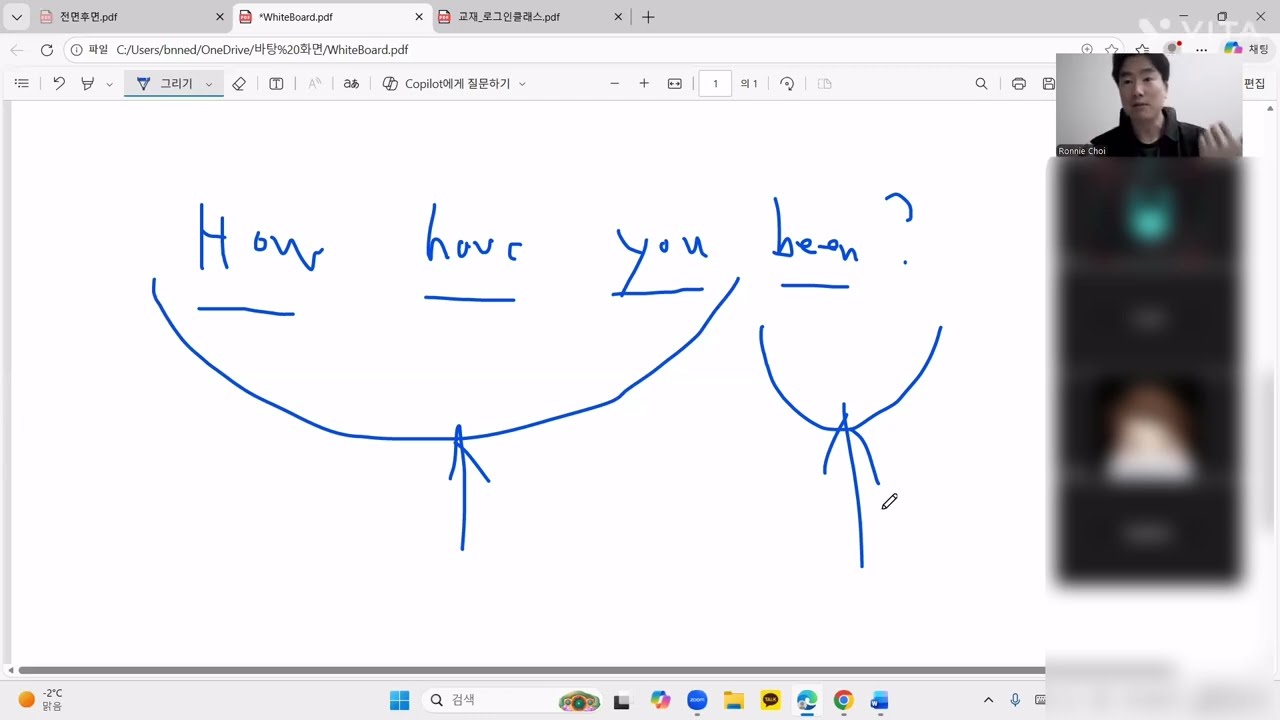Click the rotate page icon
Viewport: 1280px width, 720px height.
point(788,84)
